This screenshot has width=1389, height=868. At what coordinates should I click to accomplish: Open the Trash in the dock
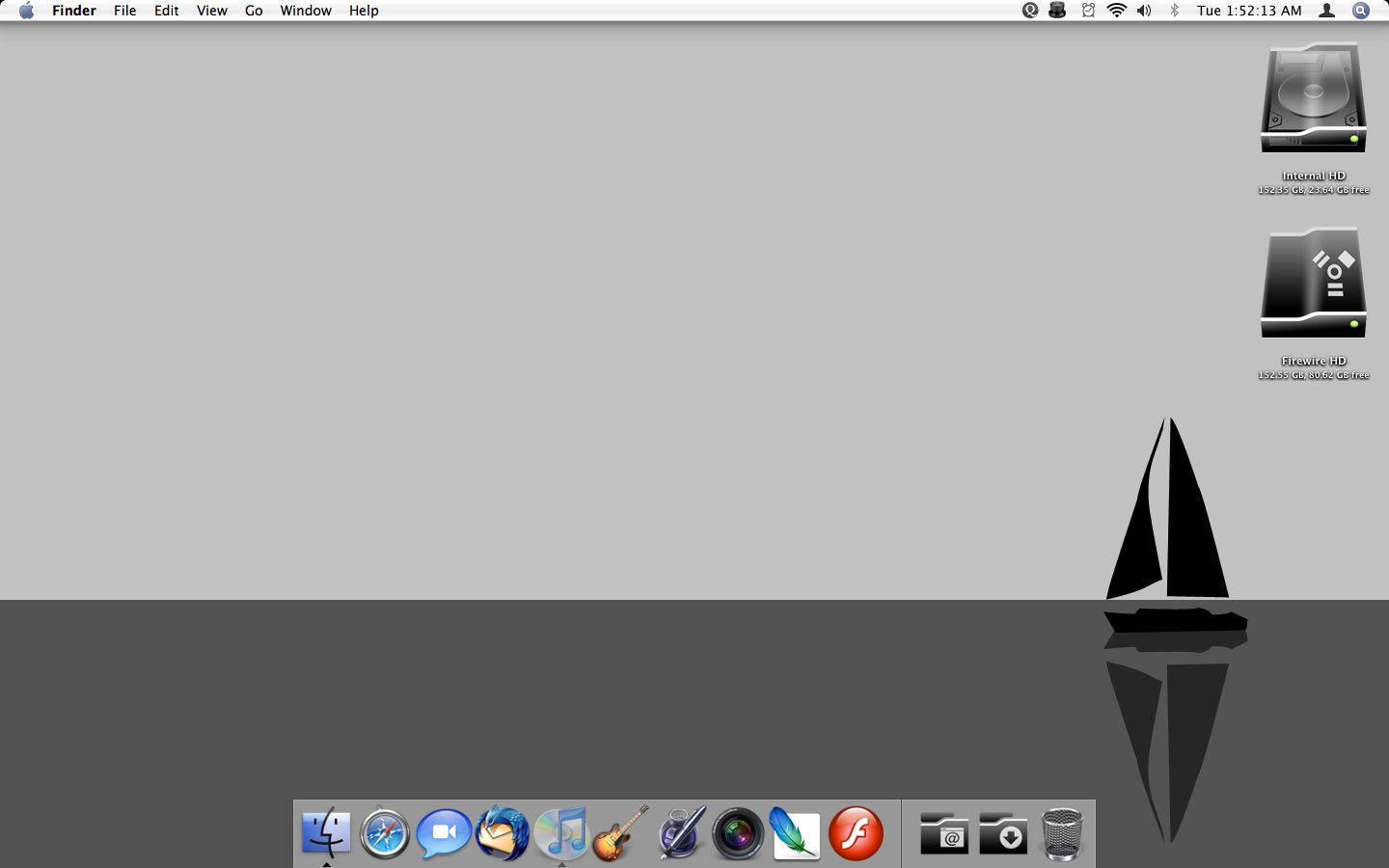click(1062, 833)
